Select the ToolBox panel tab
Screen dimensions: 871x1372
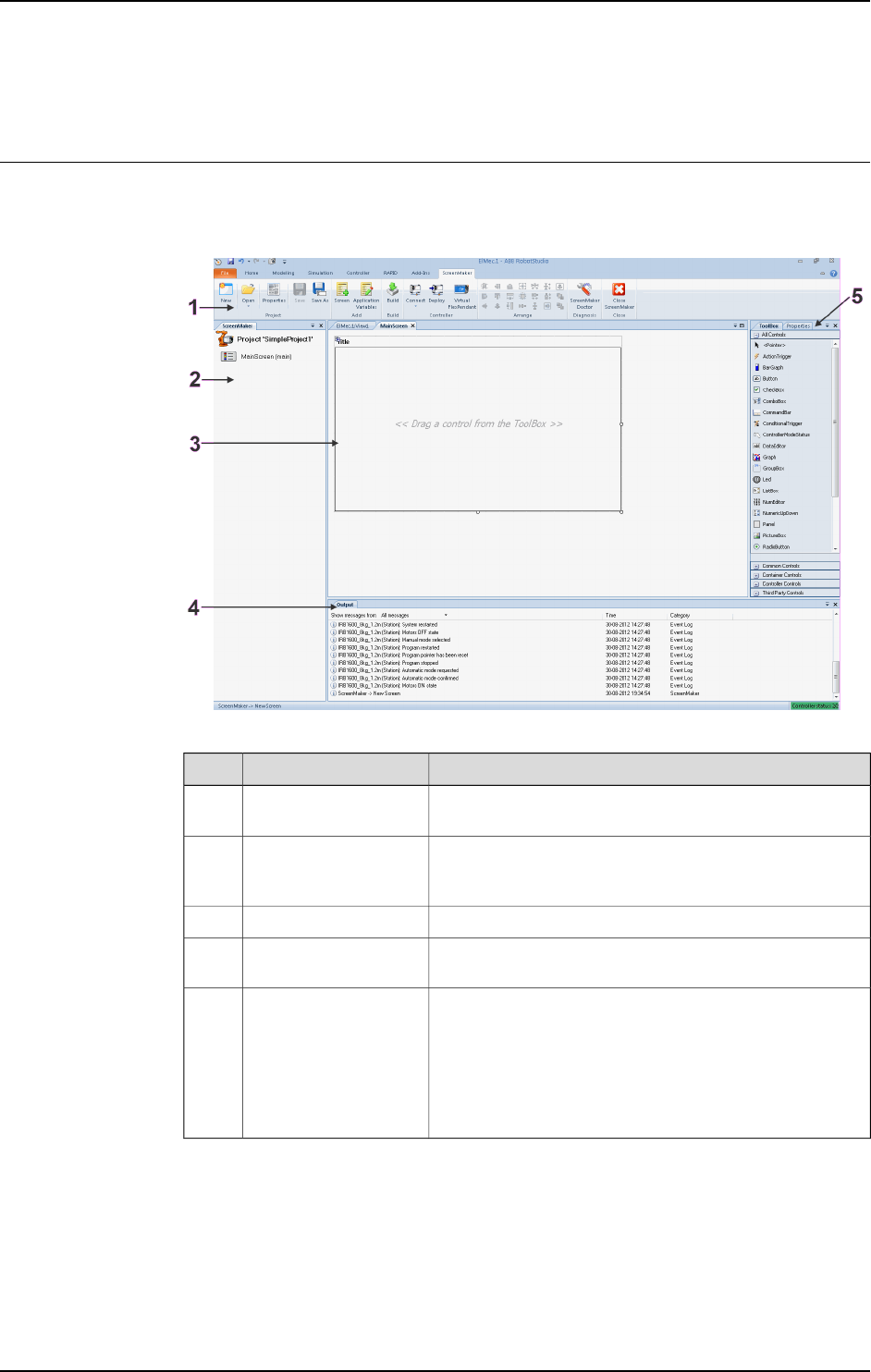pos(768,326)
